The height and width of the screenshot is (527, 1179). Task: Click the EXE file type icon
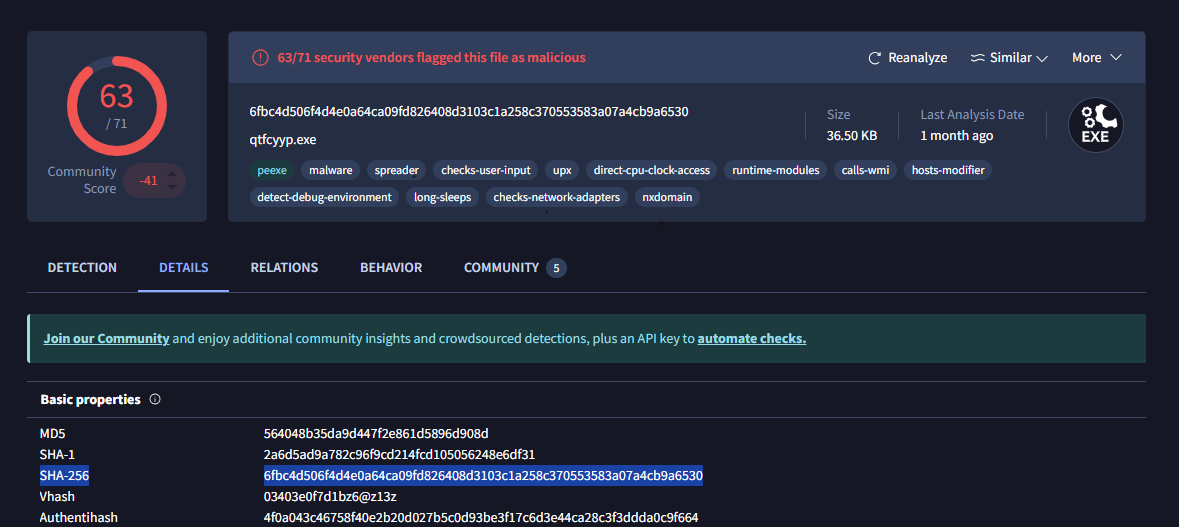point(1095,125)
